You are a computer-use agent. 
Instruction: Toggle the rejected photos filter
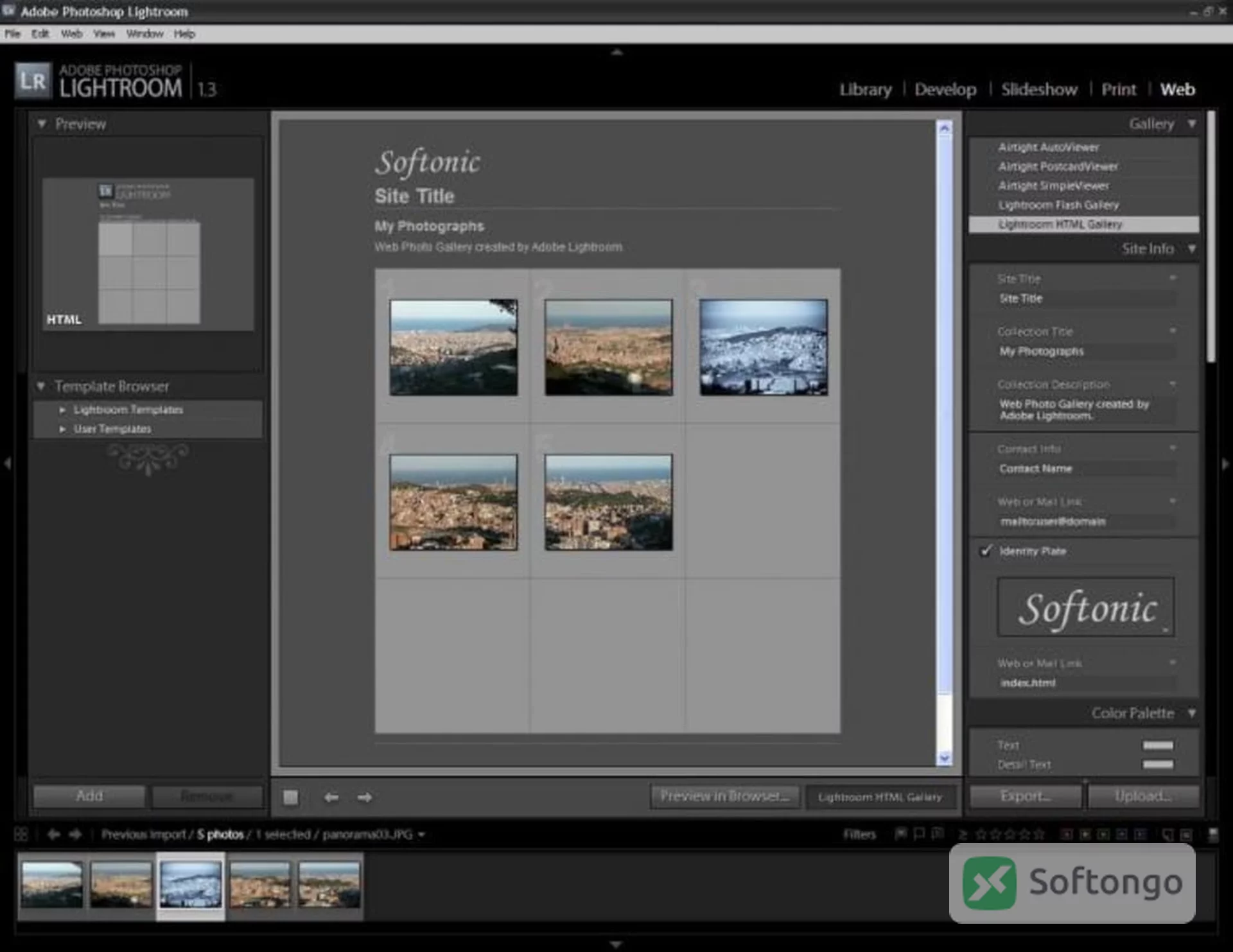(x=938, y=834)
